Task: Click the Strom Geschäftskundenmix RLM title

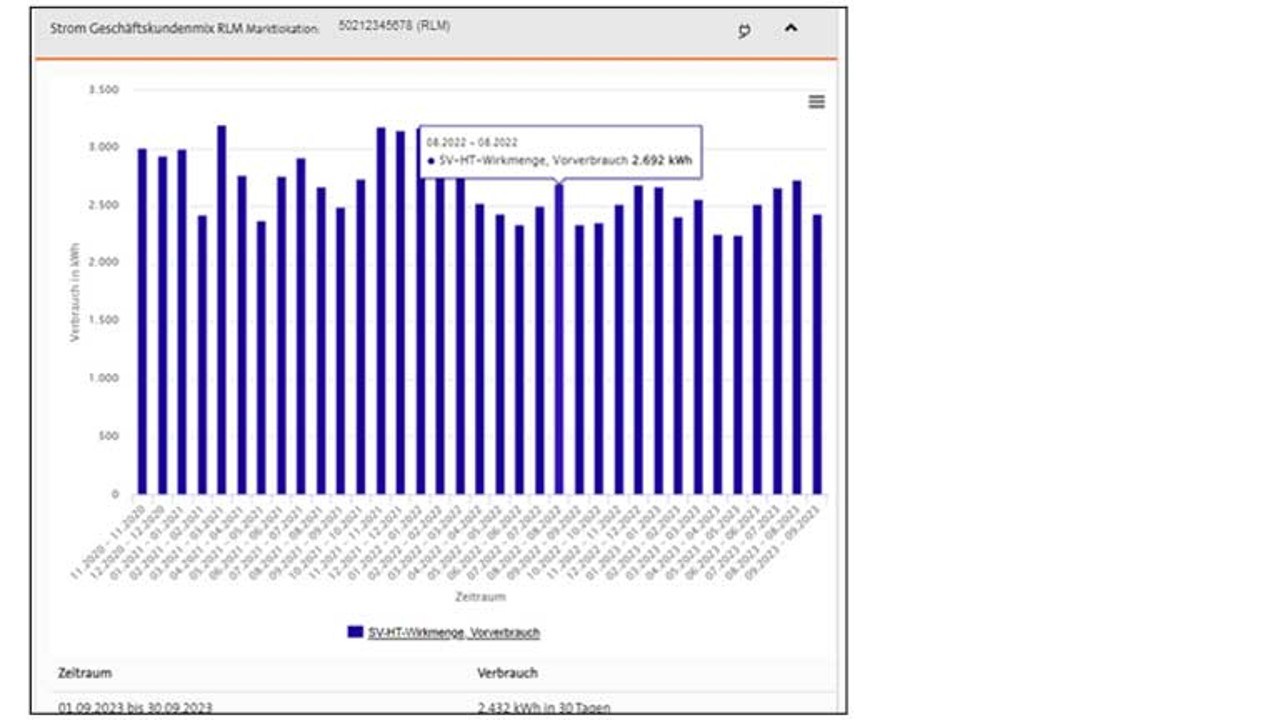Action: pyautogui.click(x=138, y=28)
